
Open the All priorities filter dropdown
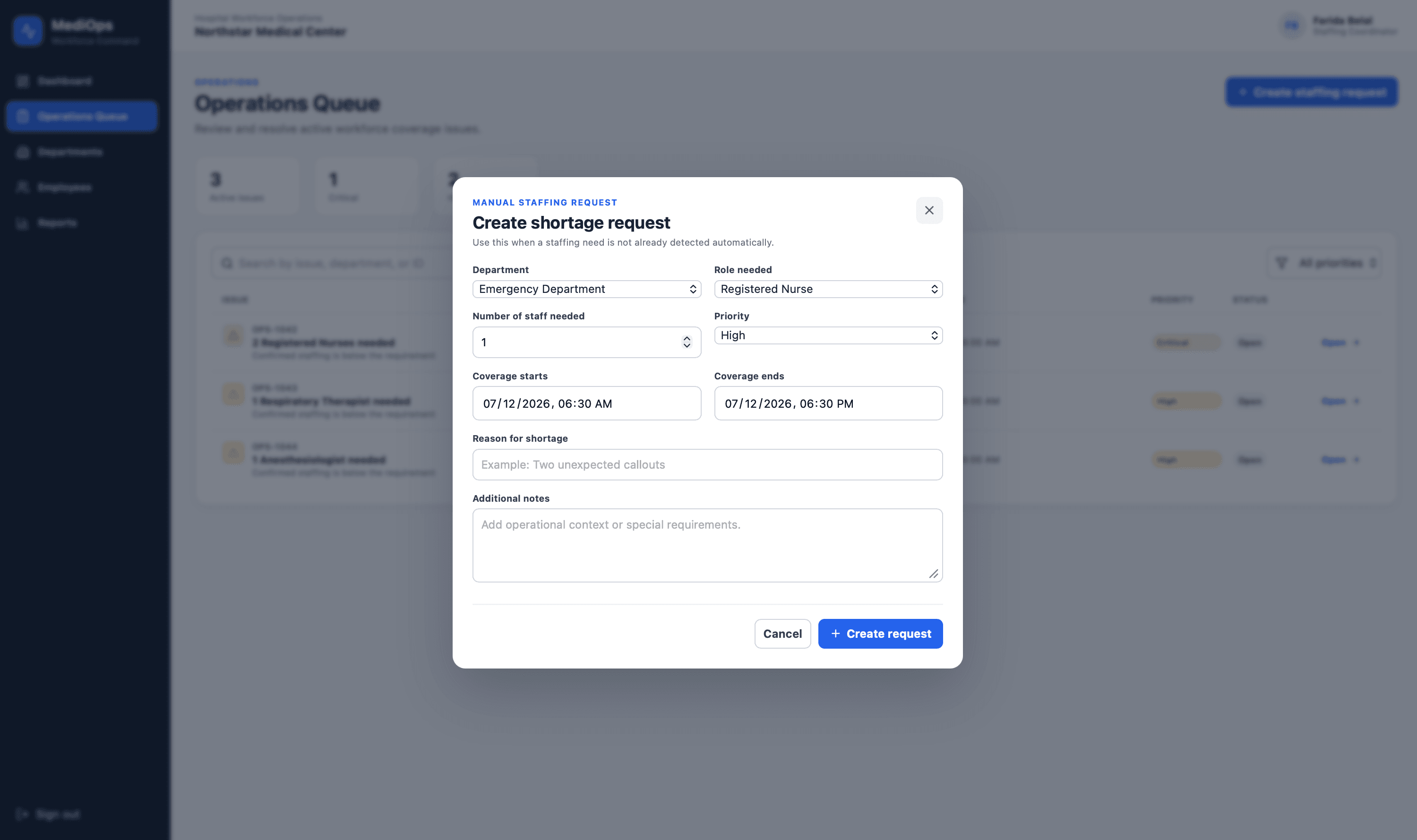coord(1323,263)
